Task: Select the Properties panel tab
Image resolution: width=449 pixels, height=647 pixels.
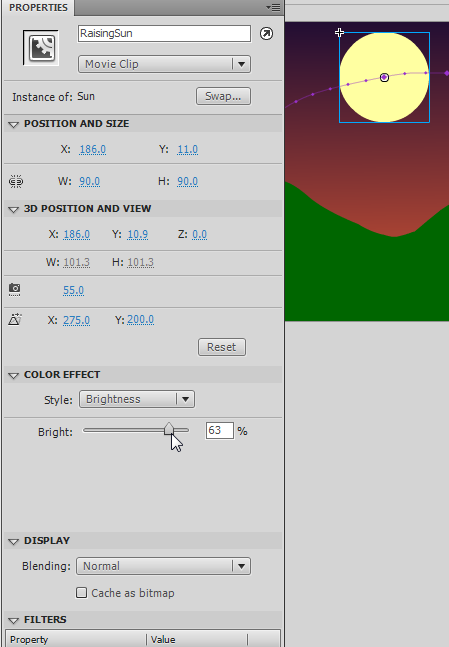Action: [38, 8]
